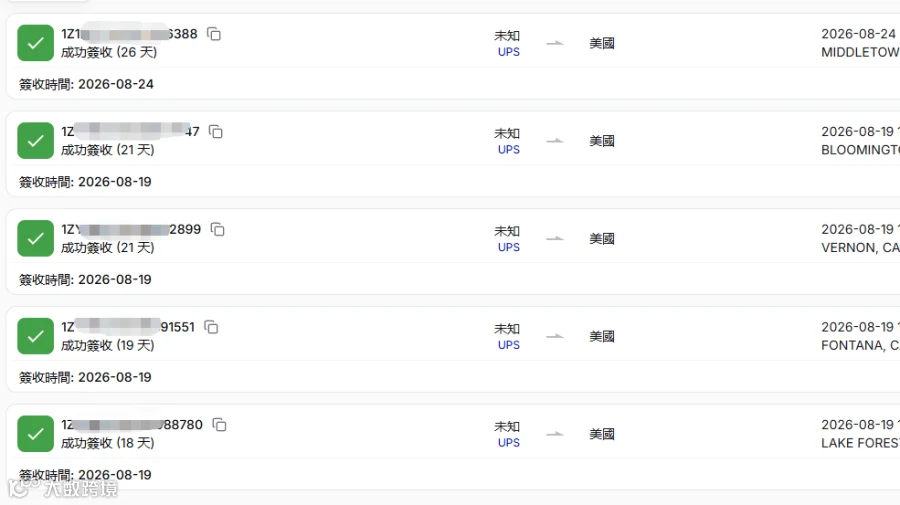This screenshot has width=900, height=505.
Task: Copy tracking number ending in 2899
Action: 217,230
